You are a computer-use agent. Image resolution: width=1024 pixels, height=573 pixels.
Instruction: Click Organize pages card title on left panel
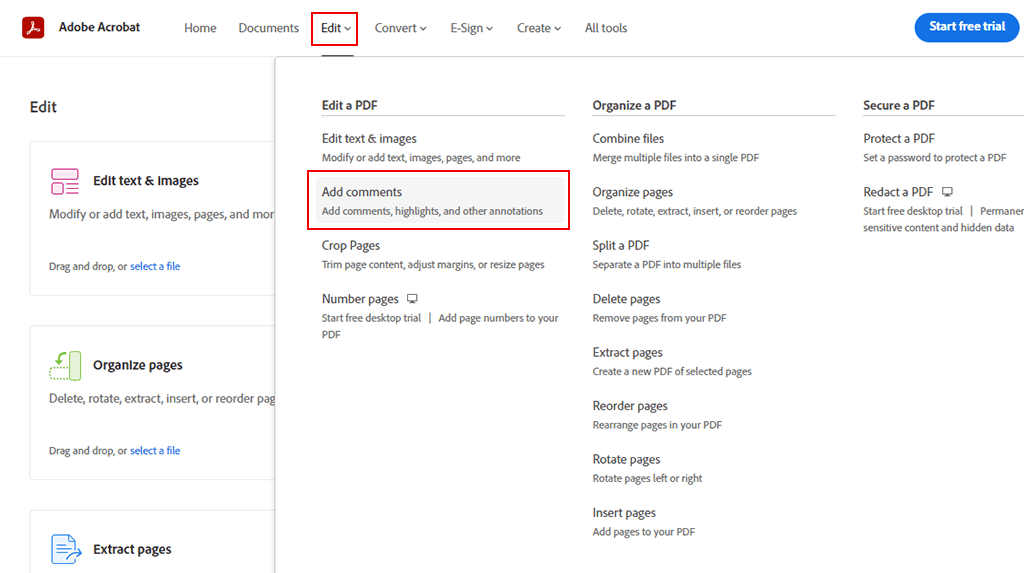138,365
